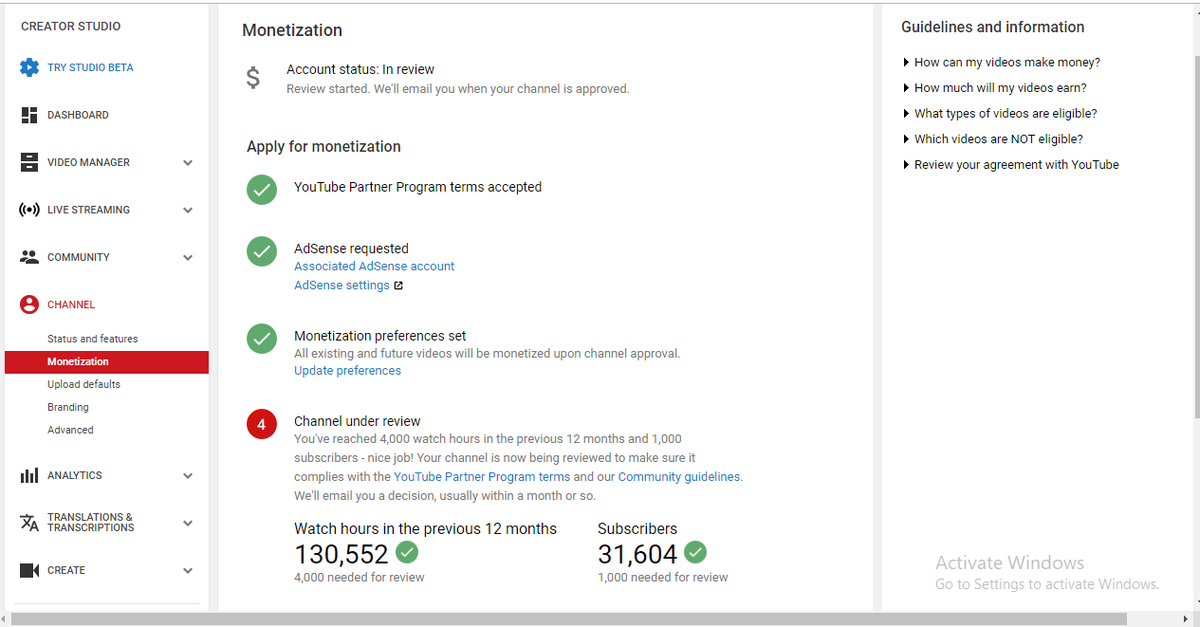Expand the Community section chevron
Screen dimensions: 1200x627
(x=188, y=258)
